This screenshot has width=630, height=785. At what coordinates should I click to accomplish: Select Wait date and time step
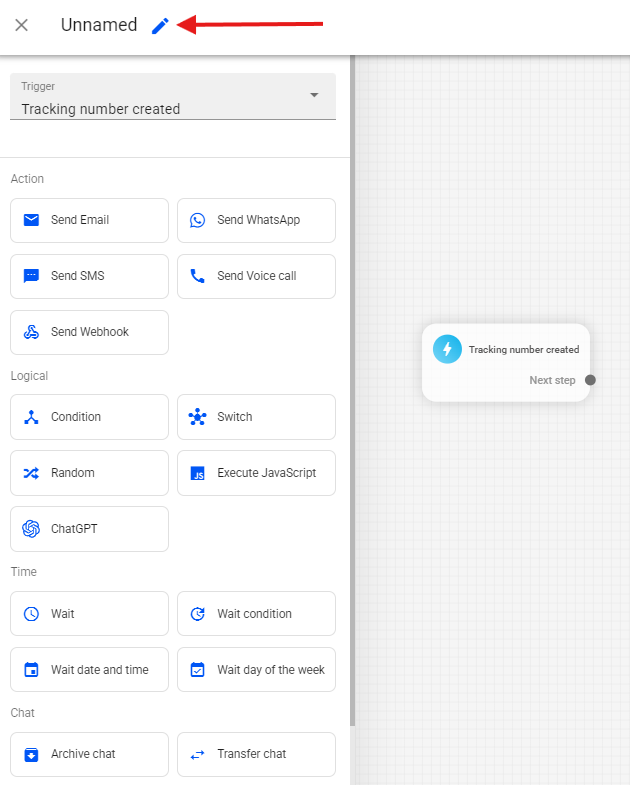click(89, 670)
